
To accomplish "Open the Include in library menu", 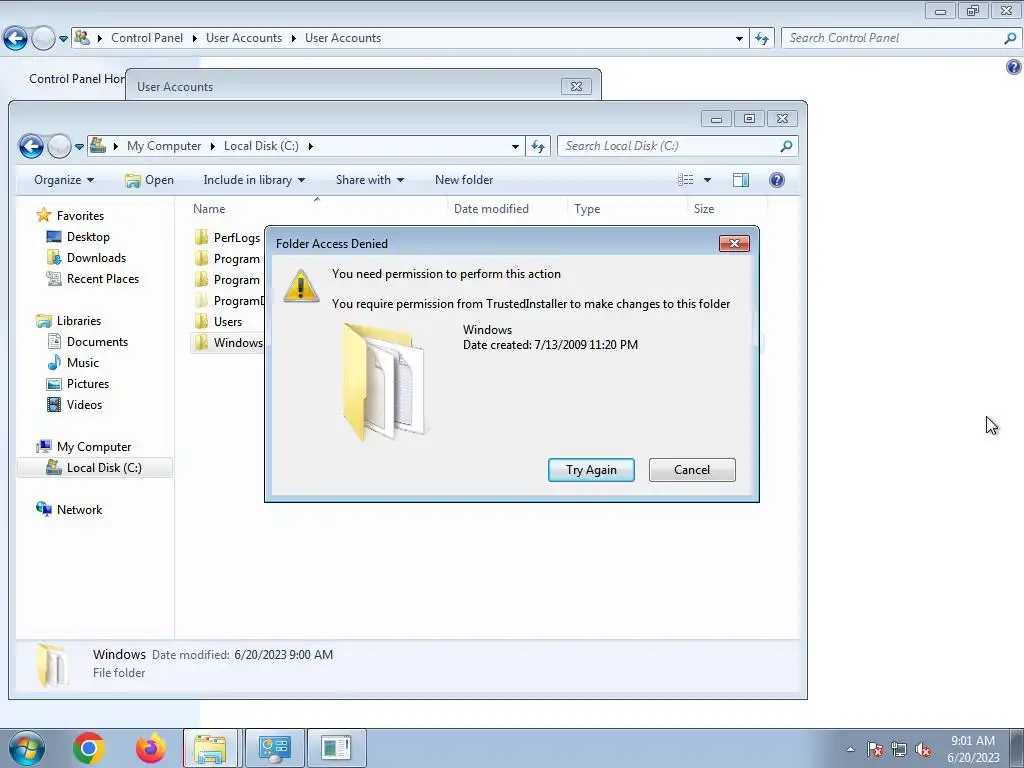I will click(x=254, y=180).
